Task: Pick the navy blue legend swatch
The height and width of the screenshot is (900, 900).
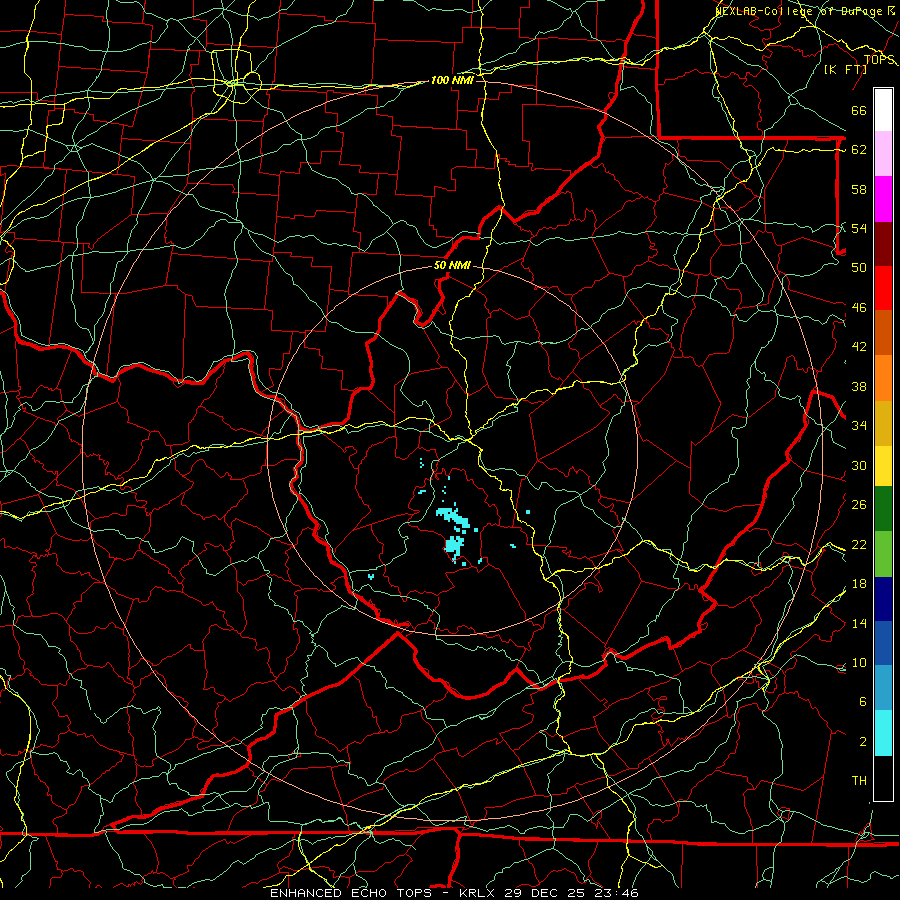Action: pyautogui.click(x=883, y=599)
